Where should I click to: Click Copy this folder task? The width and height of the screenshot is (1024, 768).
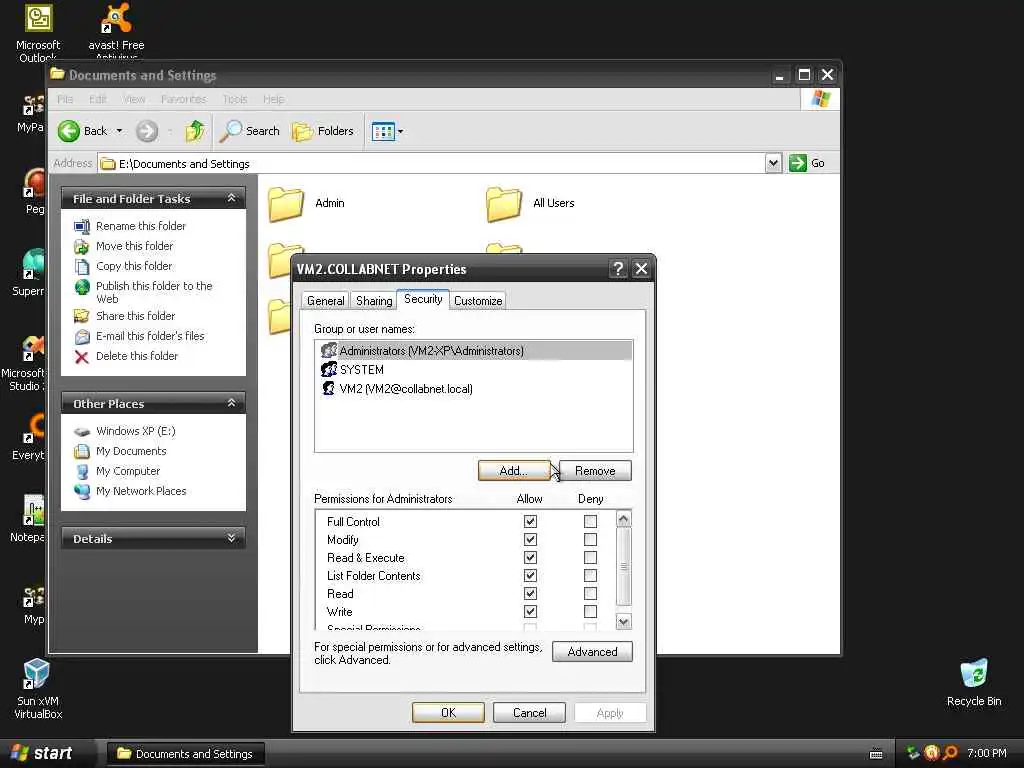(134, 266)
